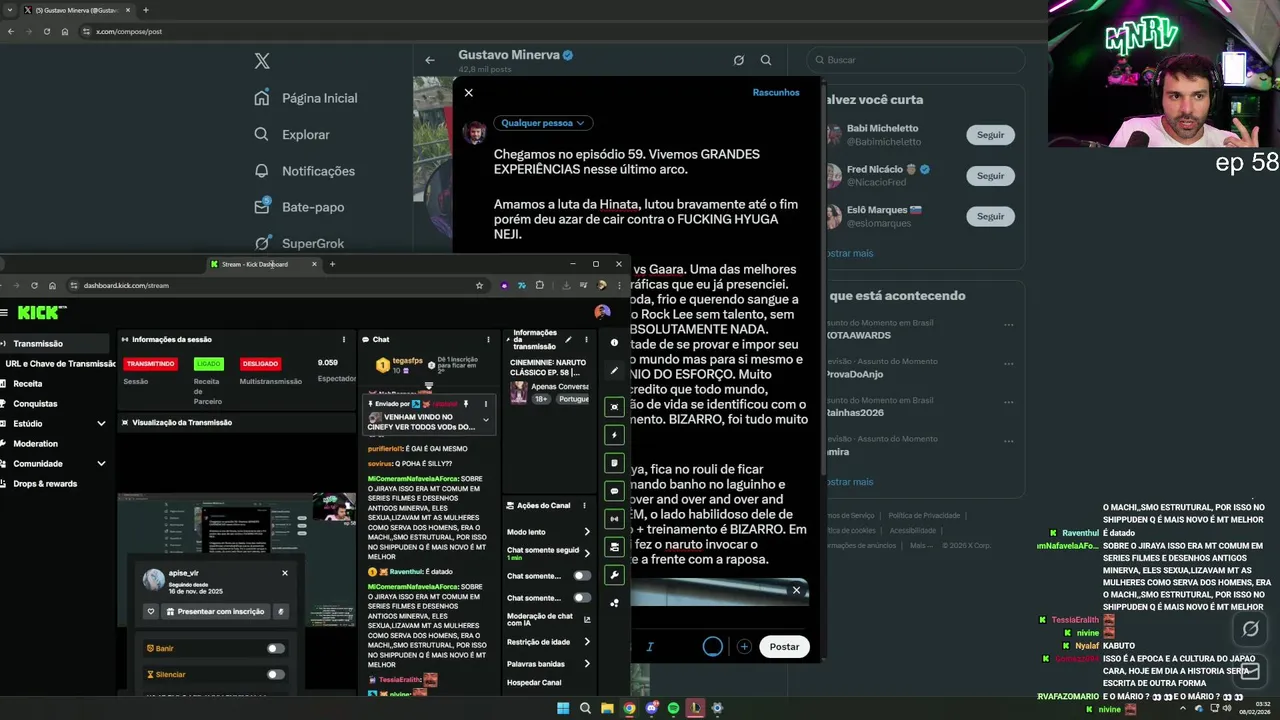Viewport: 1280px width, 720px height.
Task: Open the extensions puzzle icon in Kick browser window
Action: (540, 285)
